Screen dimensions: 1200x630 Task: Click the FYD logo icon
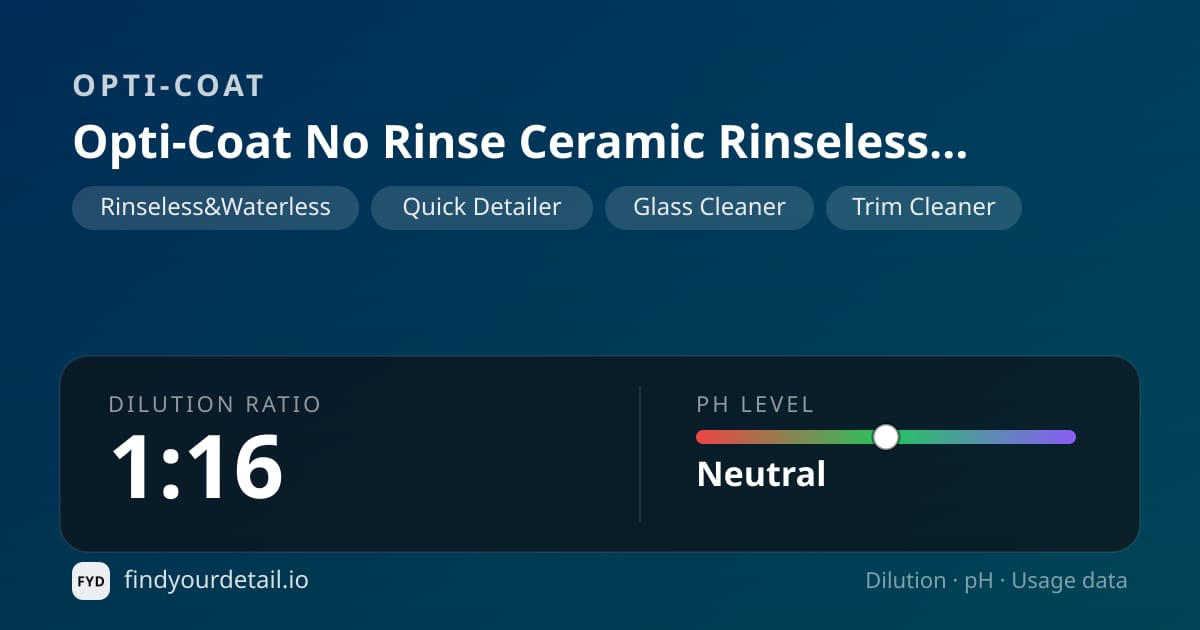91,581
